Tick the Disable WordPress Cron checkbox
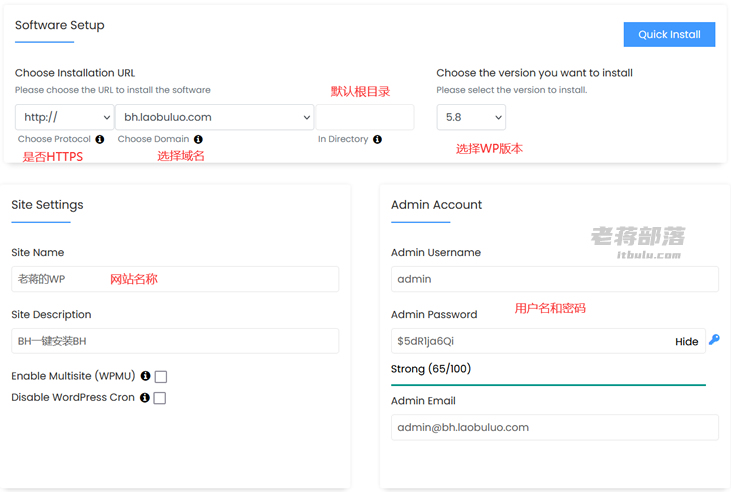This screenshot has height=492, width=731. point(160,398)
